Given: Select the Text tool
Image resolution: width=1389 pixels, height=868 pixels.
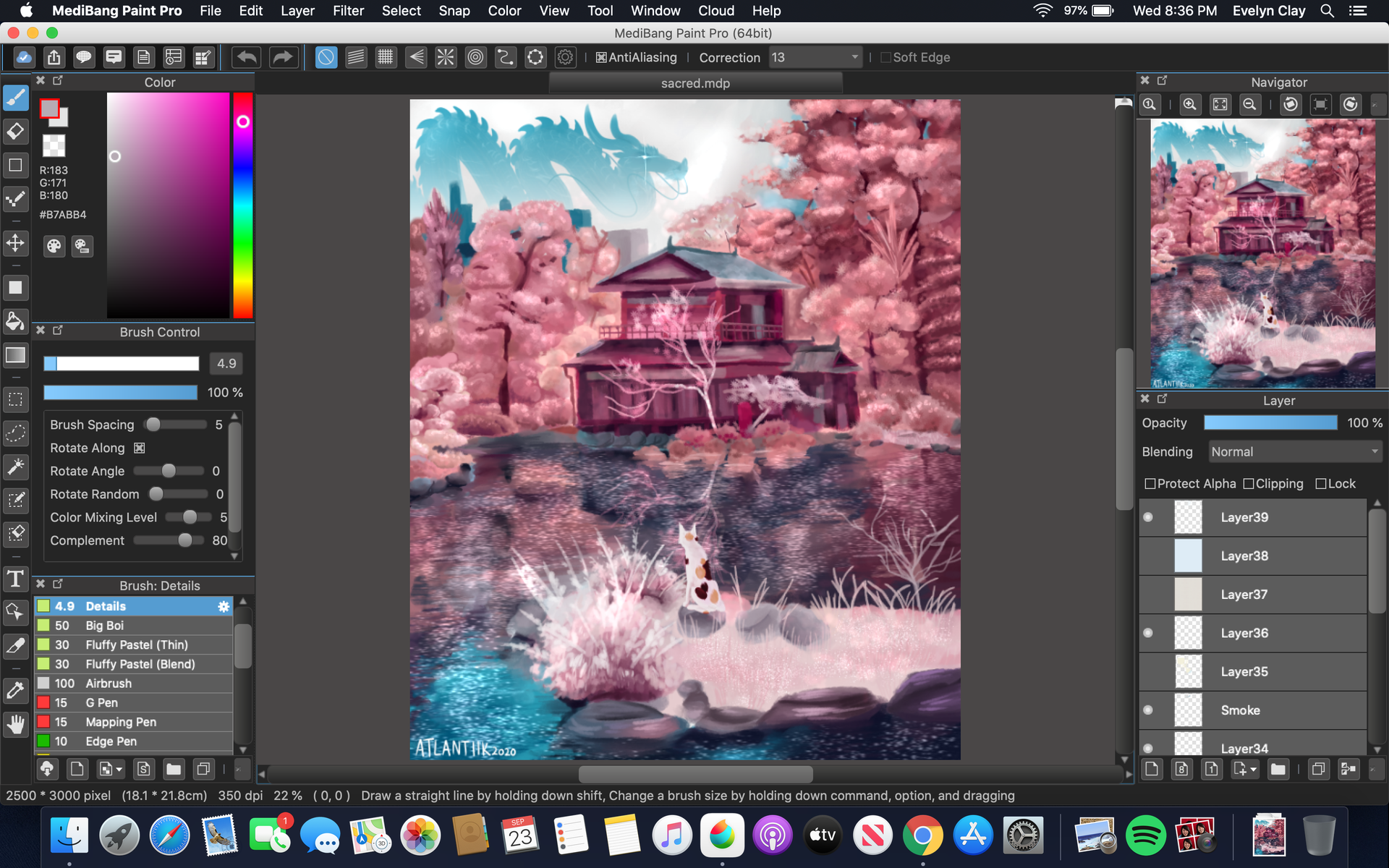Looking at the screenshot, I should [x=15, y=579].
